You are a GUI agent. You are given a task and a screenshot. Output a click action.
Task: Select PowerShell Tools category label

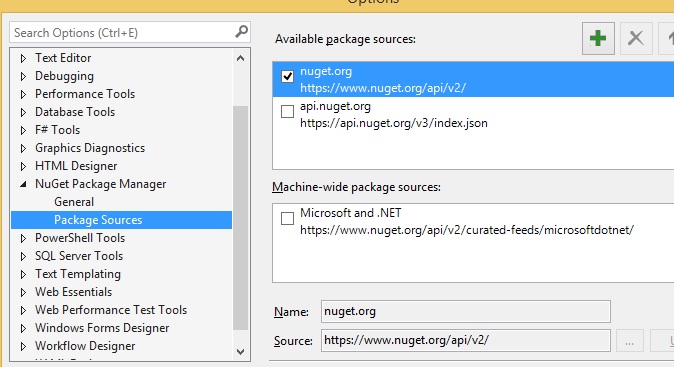point(80,238)
